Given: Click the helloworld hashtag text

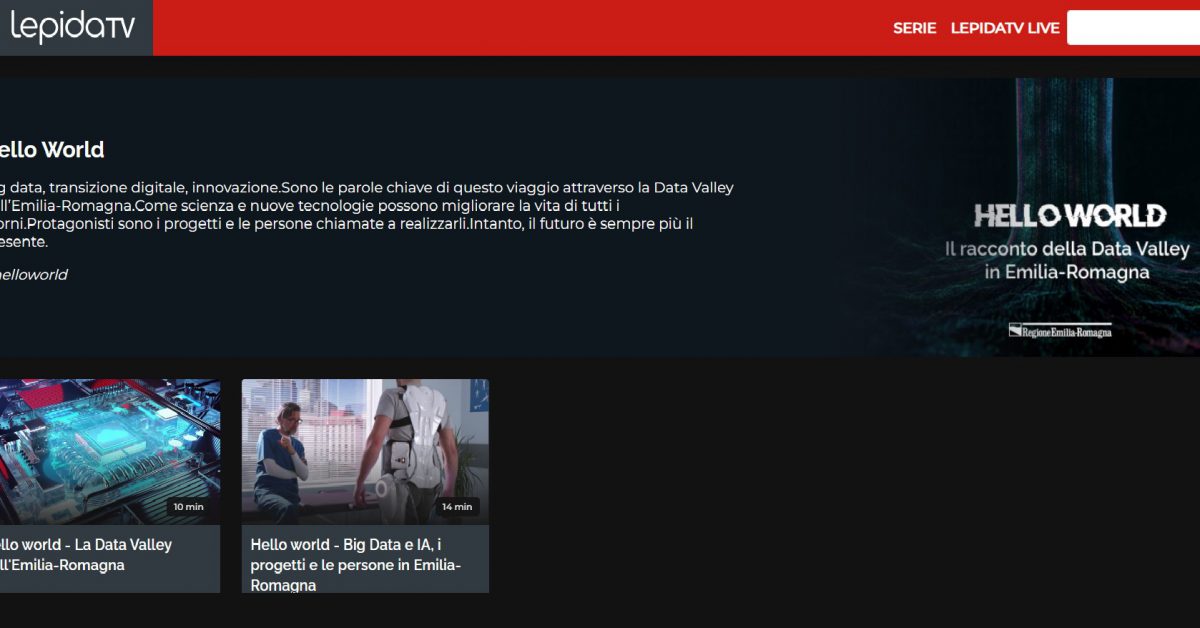Looking at the screenshot, I should (34, 275).
